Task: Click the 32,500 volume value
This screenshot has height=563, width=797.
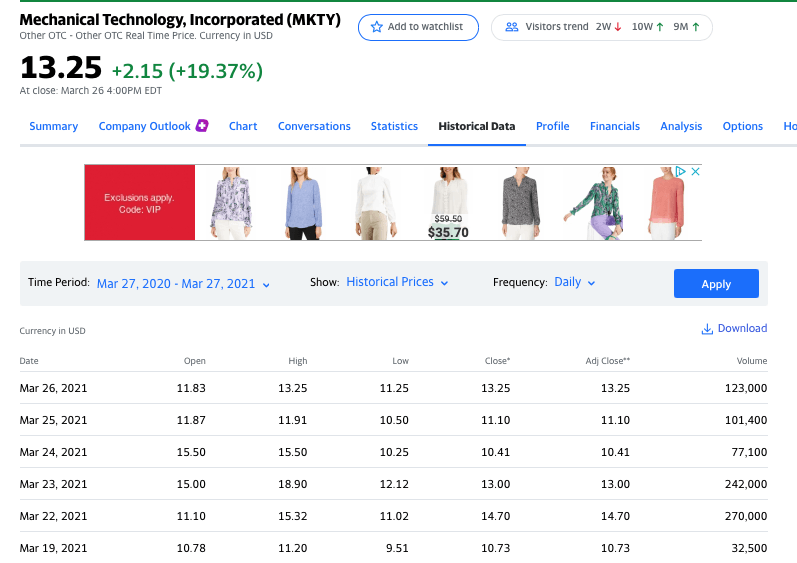Action: [749, 548]
